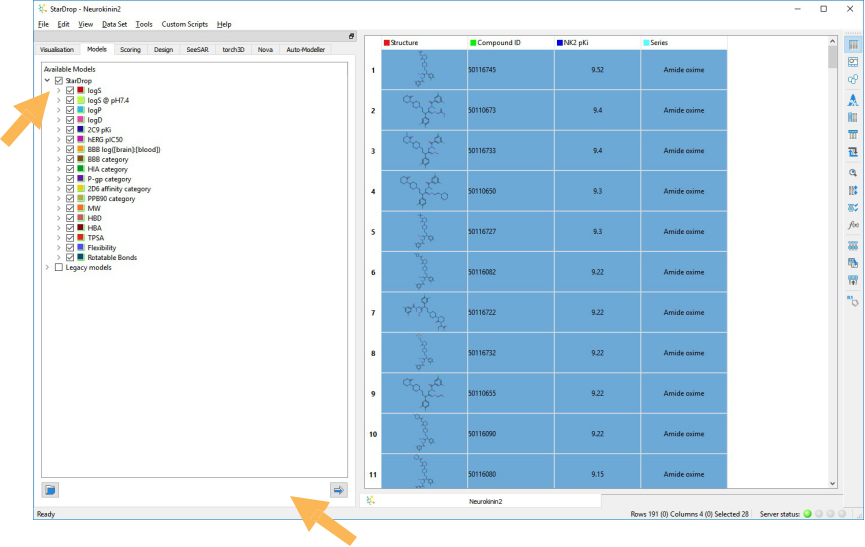Click the upload arrow table icon
This screenshot has width=865, height=547.
[853, 281]
